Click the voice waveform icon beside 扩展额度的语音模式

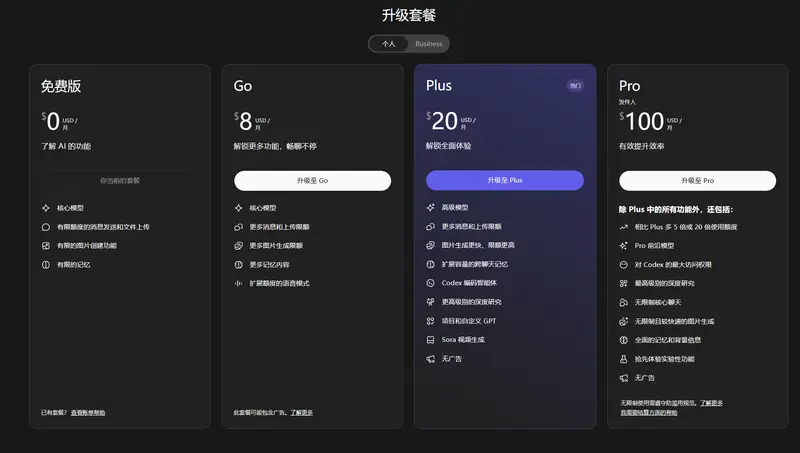coord(238,284)
